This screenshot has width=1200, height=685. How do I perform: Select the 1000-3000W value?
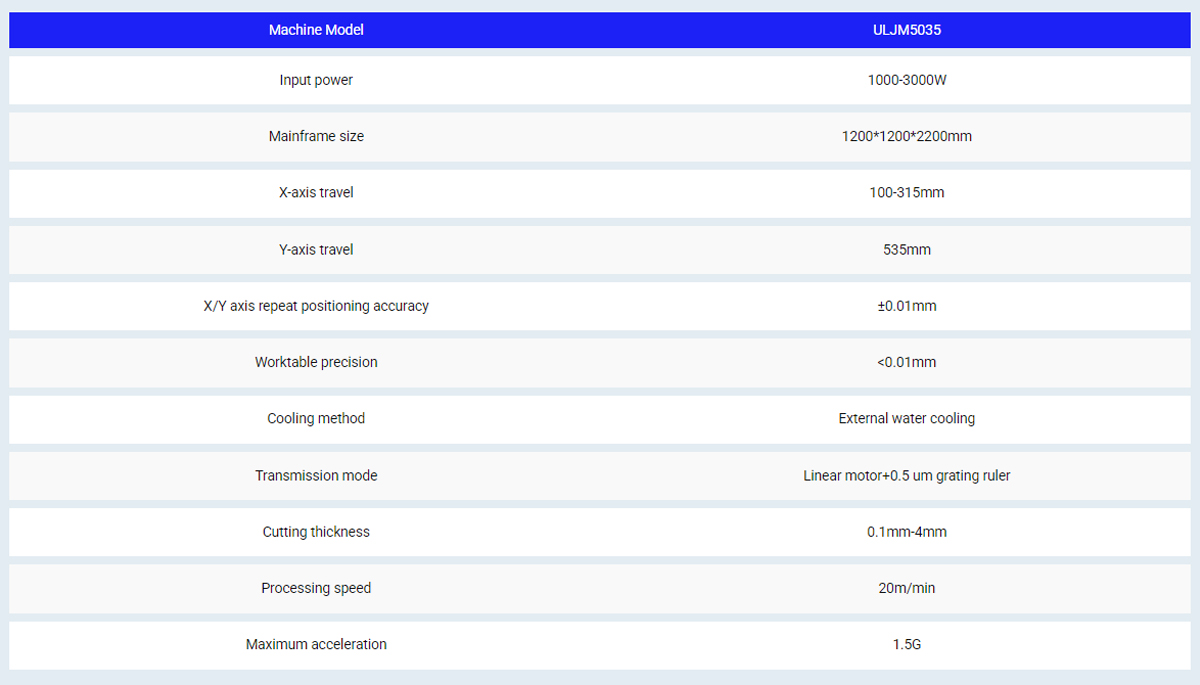point(906,80)
